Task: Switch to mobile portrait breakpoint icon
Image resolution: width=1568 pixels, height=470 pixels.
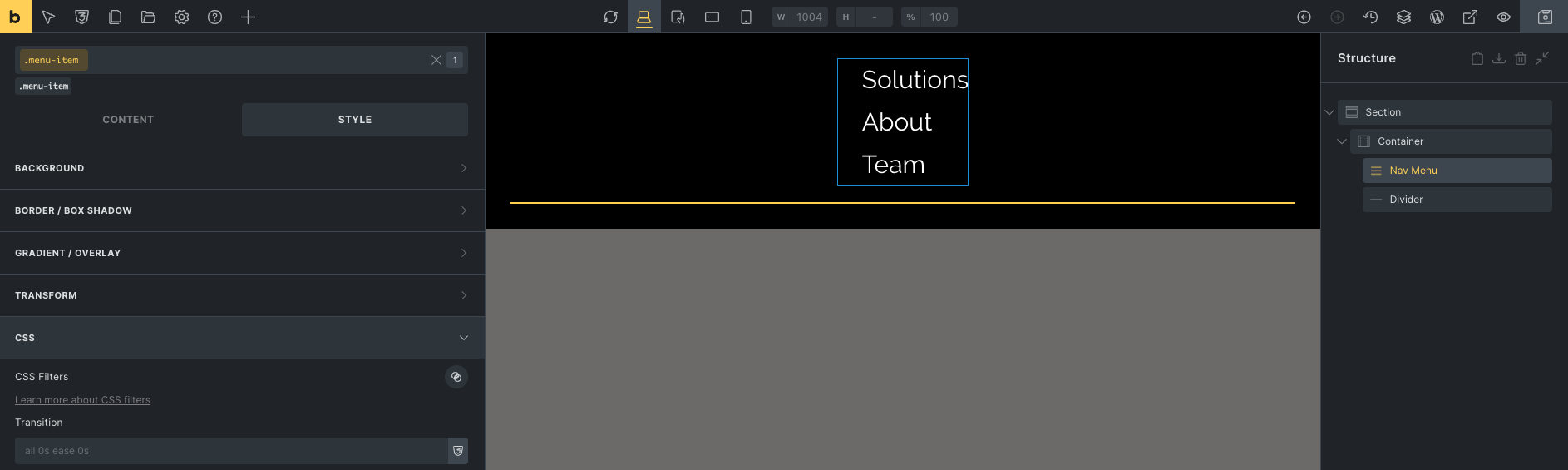Action: coord(746,17)
